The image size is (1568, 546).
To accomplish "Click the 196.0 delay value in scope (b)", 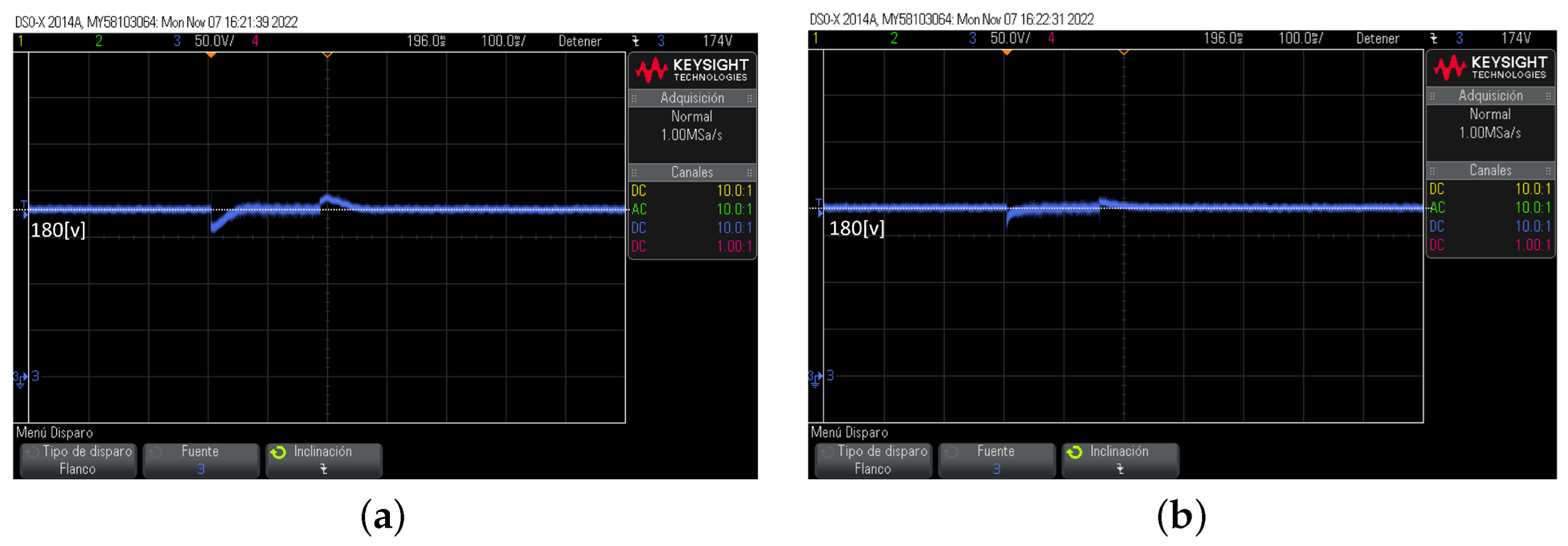I will (x=1223, y=39).
